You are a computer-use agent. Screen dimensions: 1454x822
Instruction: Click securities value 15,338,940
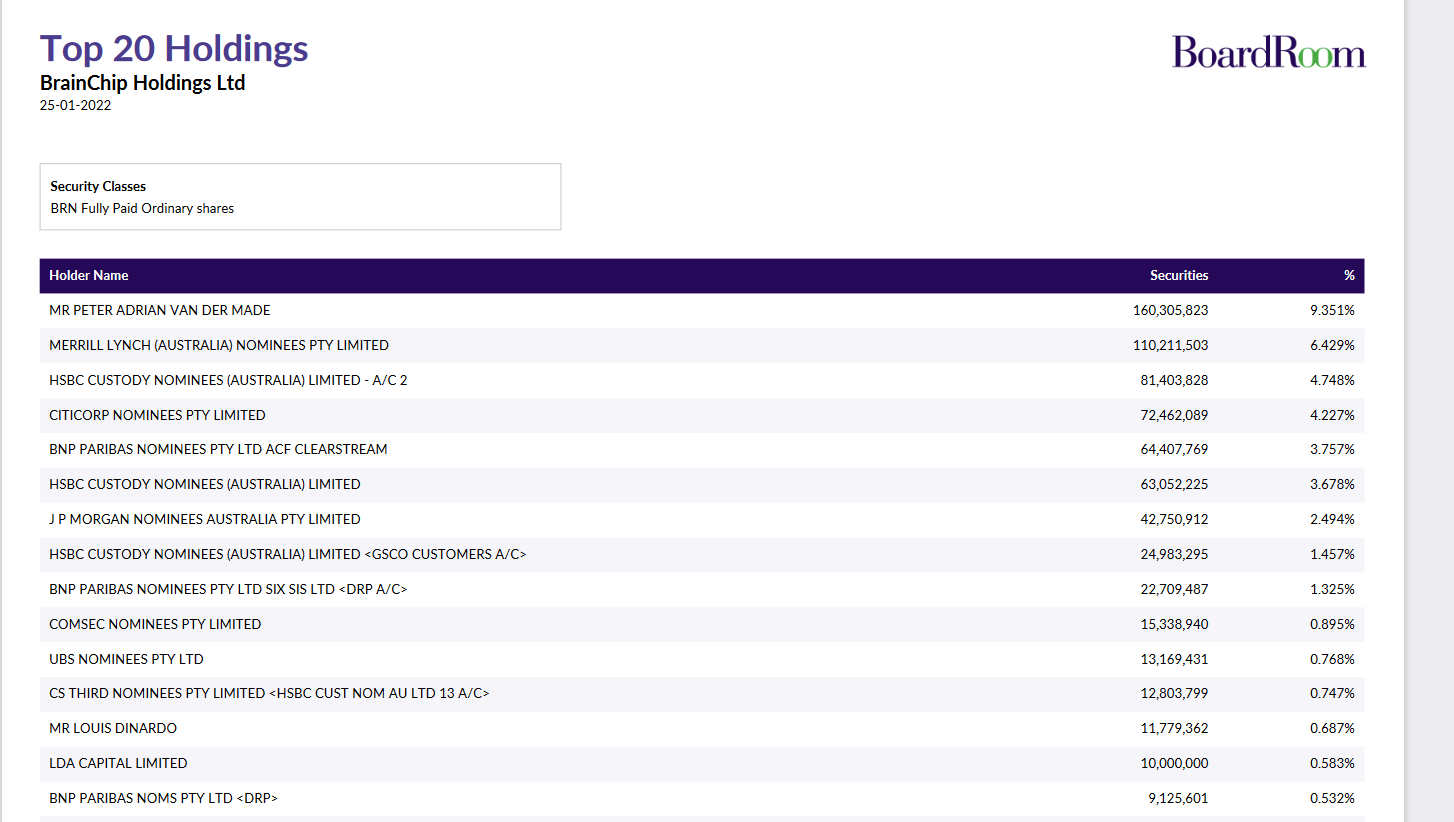(1174, 624)
